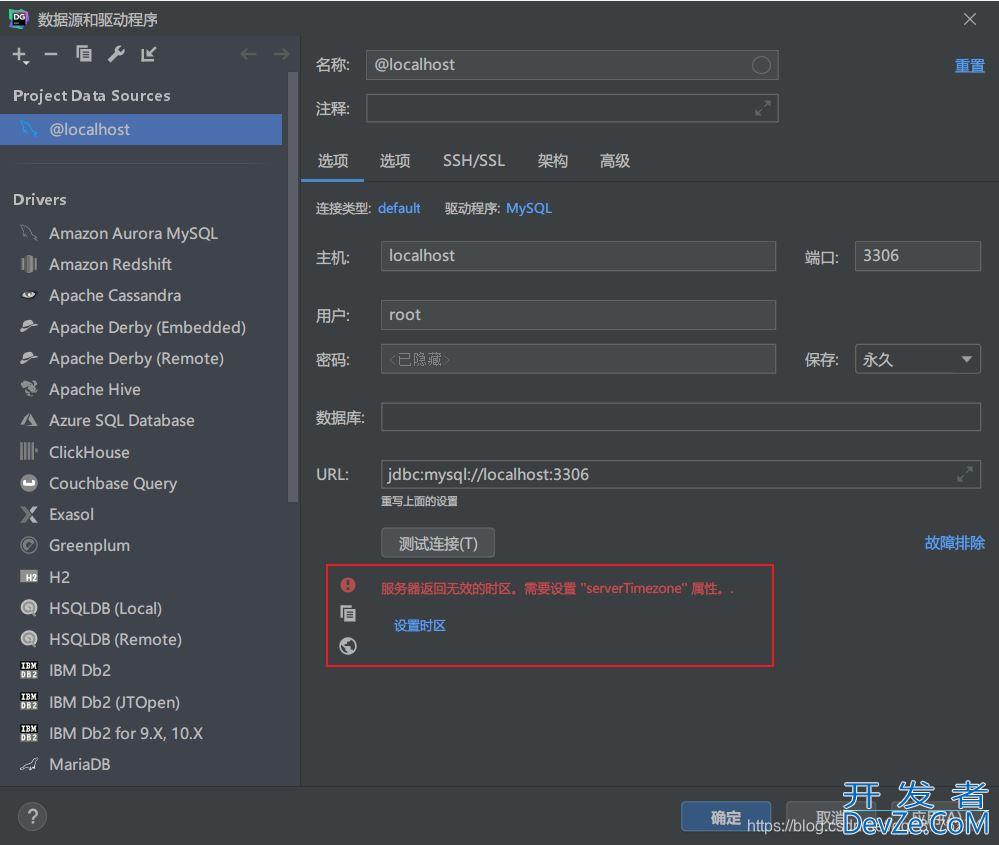999x845 pixels.
Task: Click in the 名称 name field
Action: [572, 65]
